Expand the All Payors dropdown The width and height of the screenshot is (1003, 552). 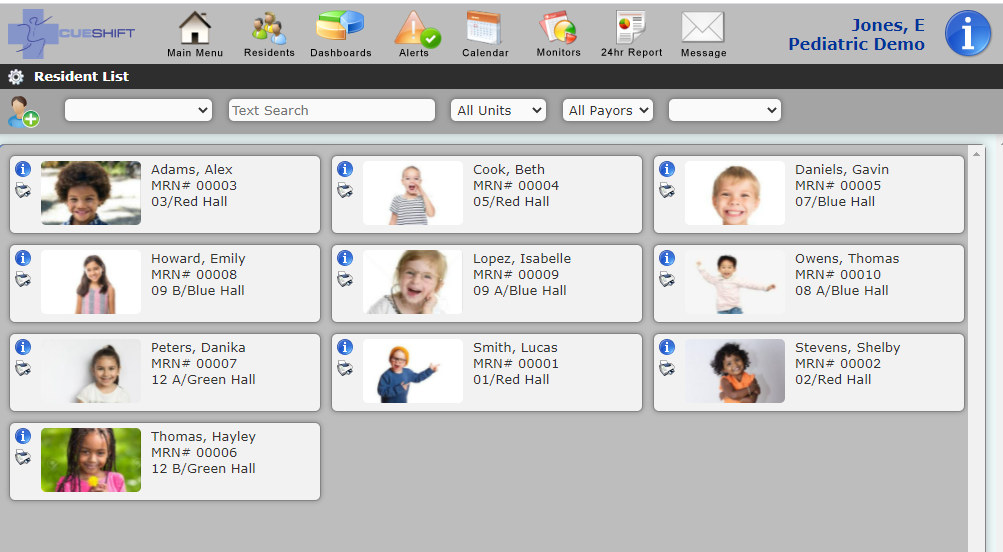point(608,110)
